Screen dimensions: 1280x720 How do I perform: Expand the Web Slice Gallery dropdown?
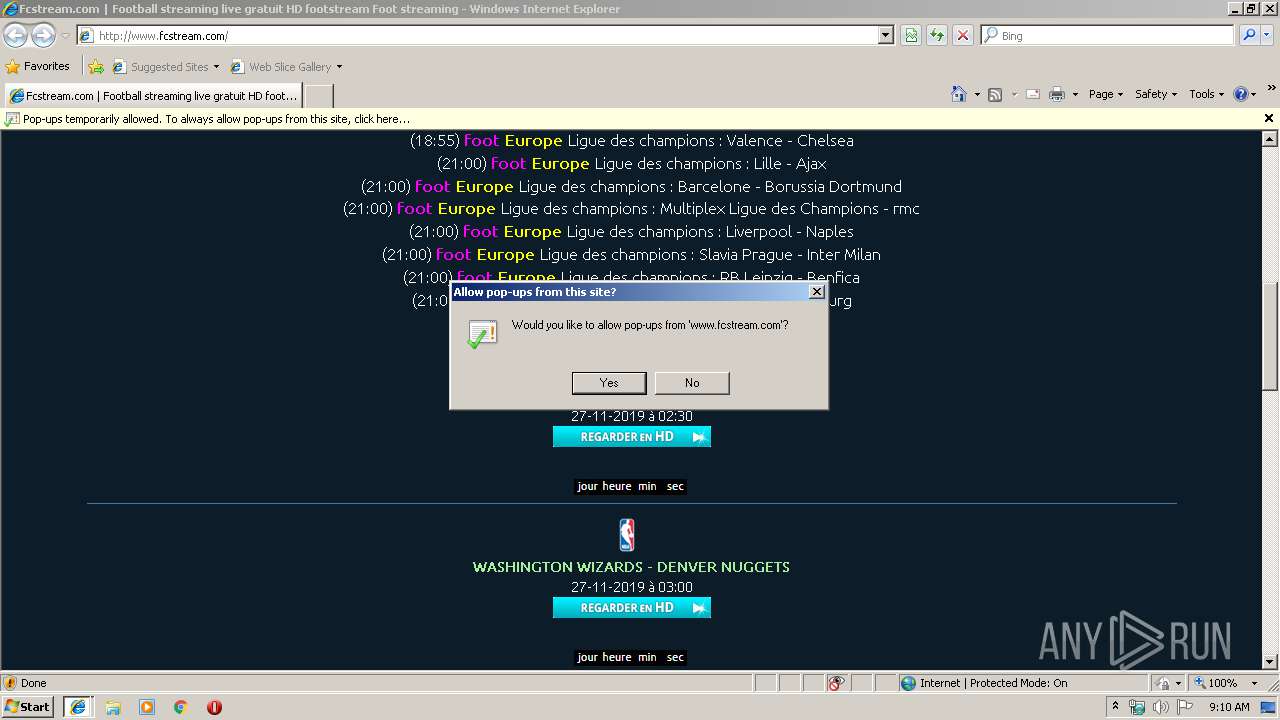(x=339, y=67)
